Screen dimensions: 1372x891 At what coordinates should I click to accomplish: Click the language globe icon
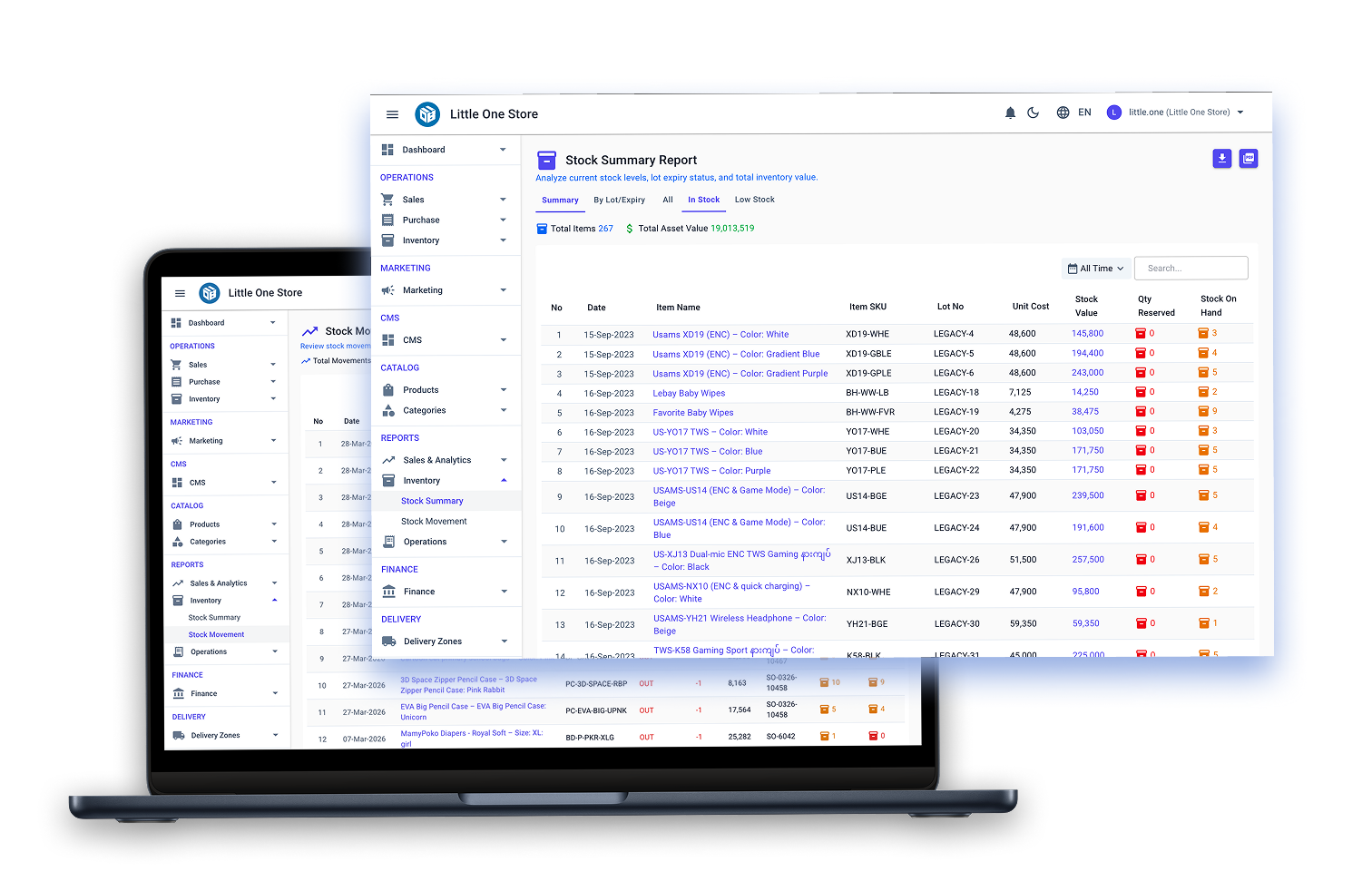1063,112
